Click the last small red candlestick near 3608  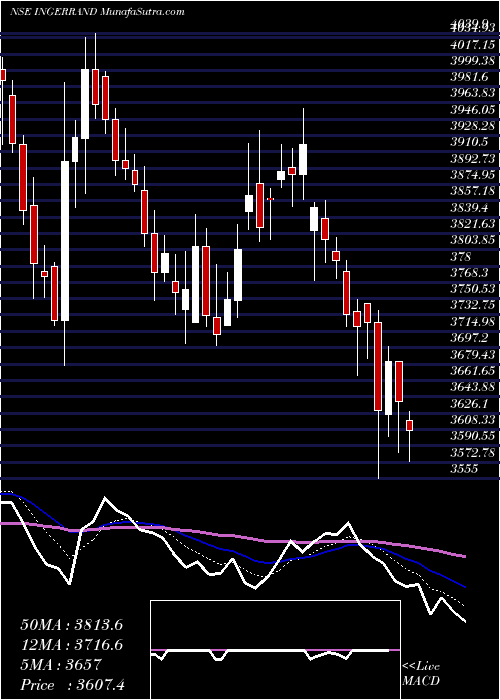409,425
